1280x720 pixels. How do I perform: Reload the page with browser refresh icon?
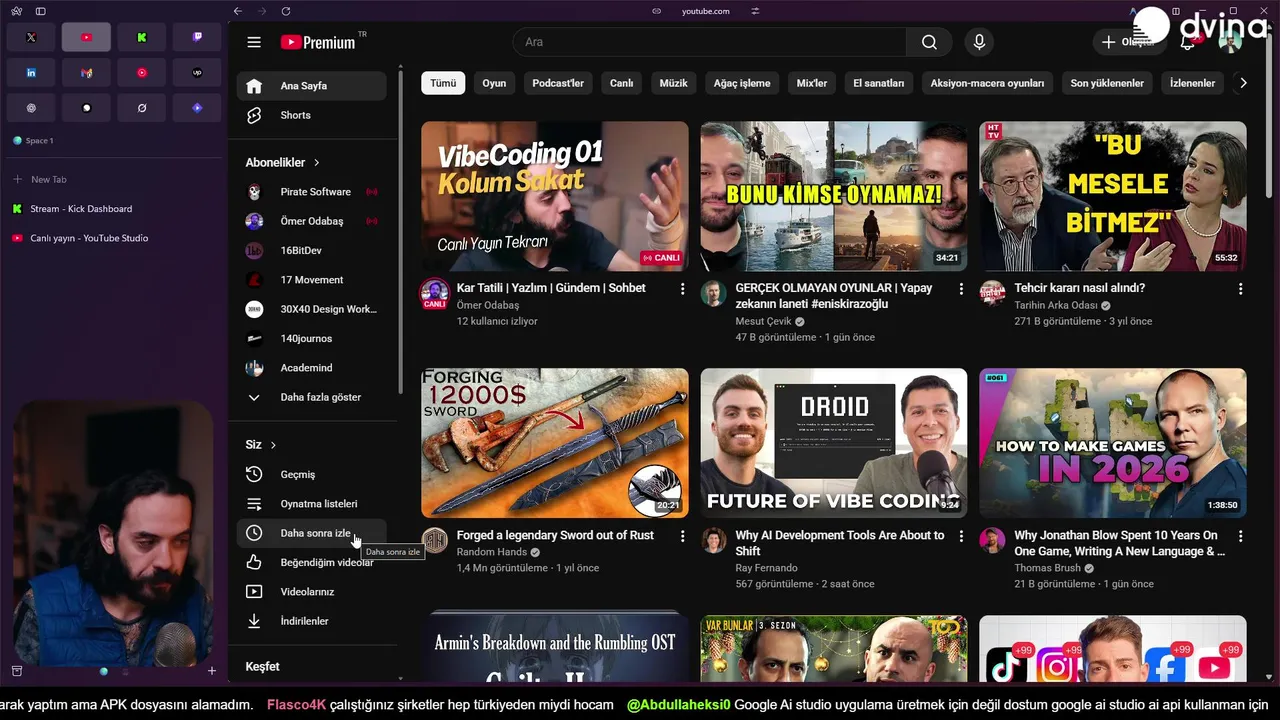click(x=286, y=11)
